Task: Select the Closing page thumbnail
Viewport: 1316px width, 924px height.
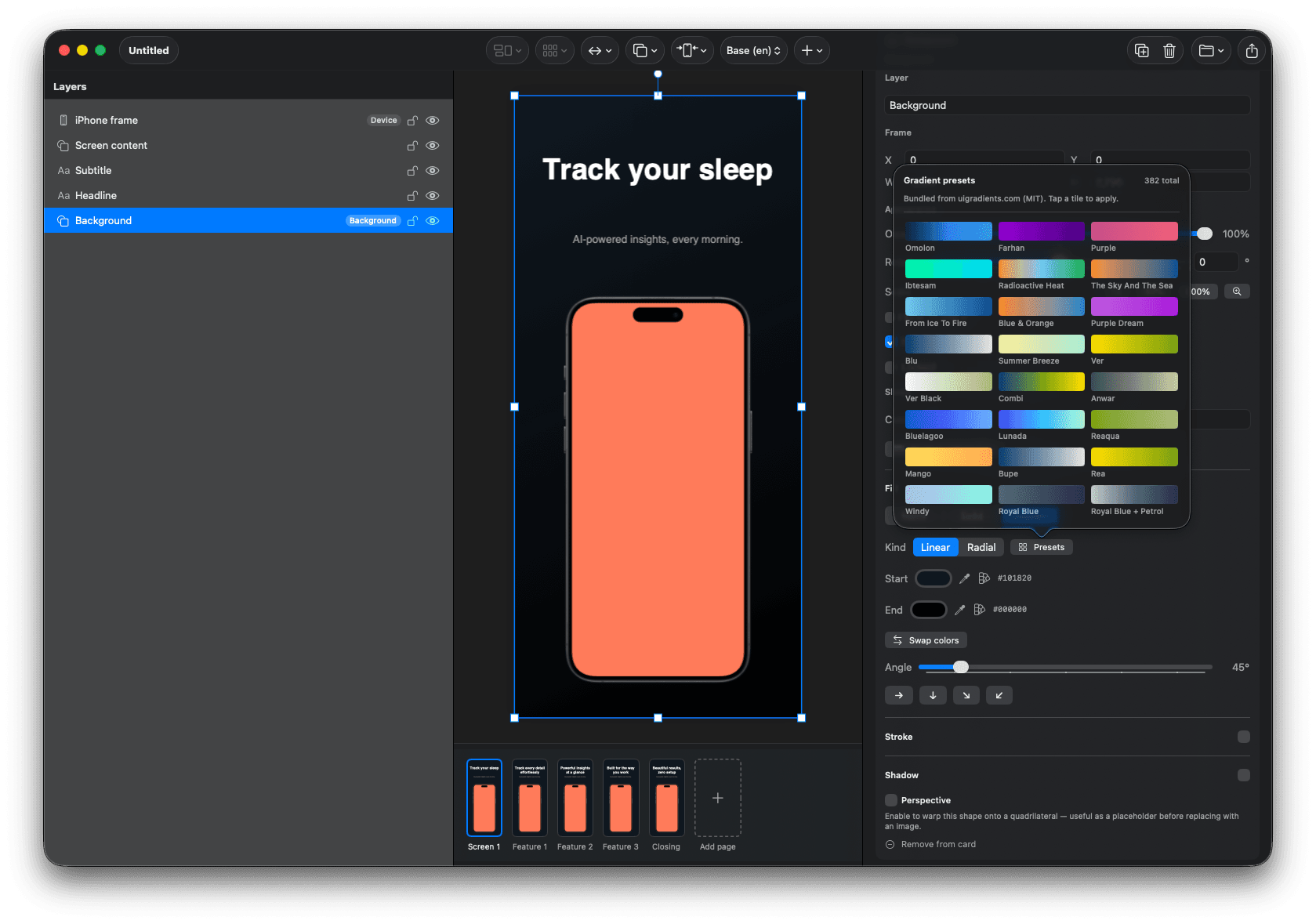Action: point(666,798)
